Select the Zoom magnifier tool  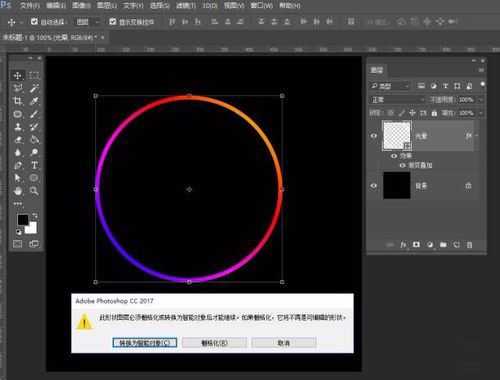tap(34, 191)
